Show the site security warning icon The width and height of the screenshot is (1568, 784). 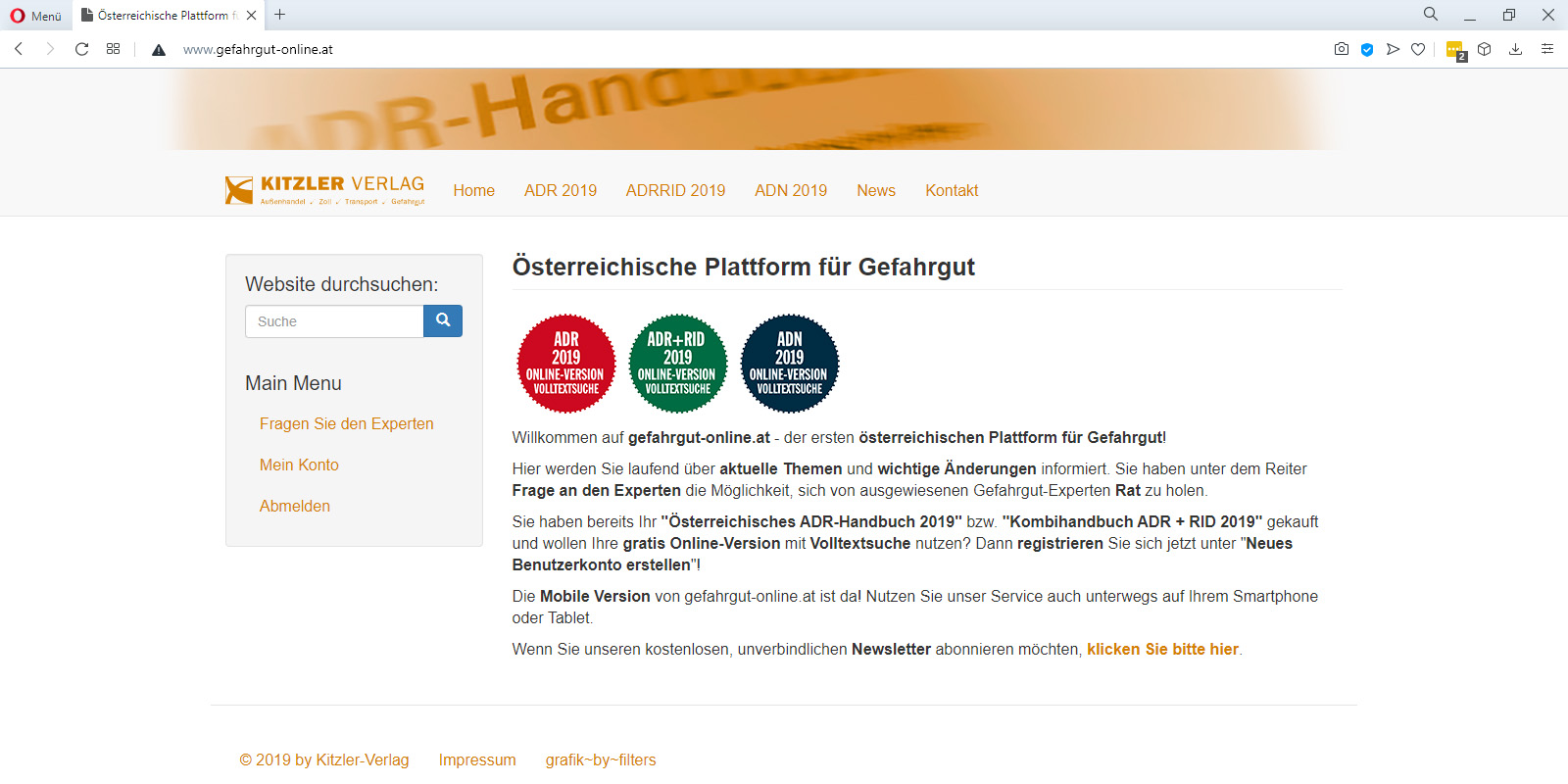[x=159, y=50]
